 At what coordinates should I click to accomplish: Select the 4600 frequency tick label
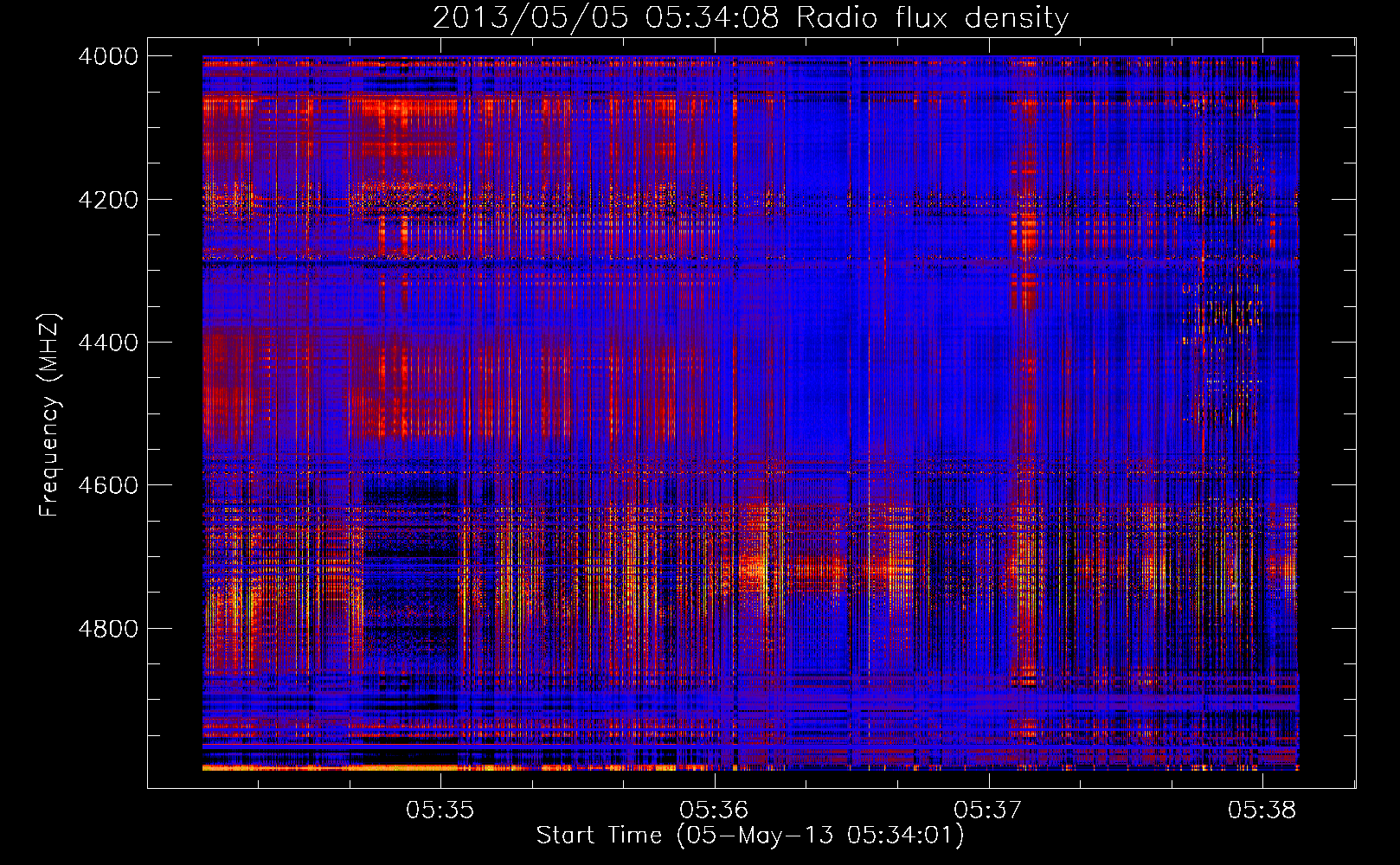coord(108,485)
